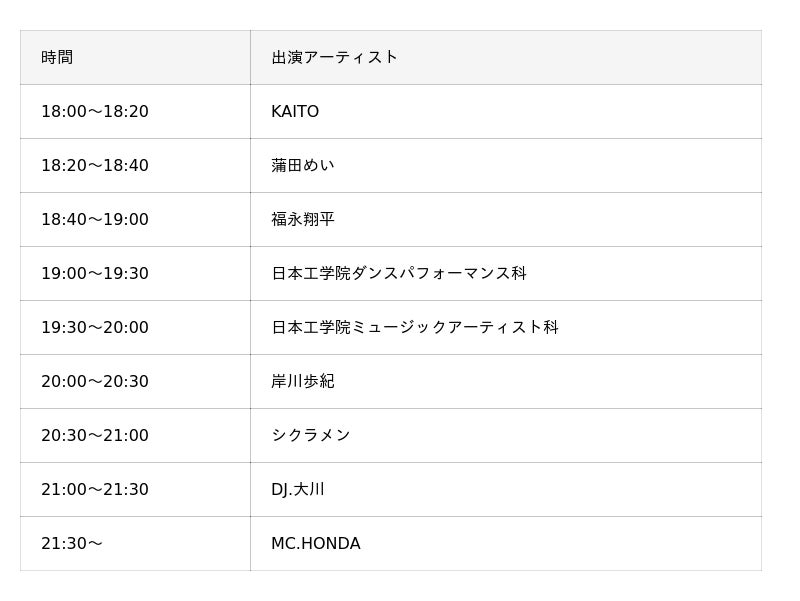800x601 pixels.
Task: Click the DJ.大川 artist cell
Action: point(298,489)
